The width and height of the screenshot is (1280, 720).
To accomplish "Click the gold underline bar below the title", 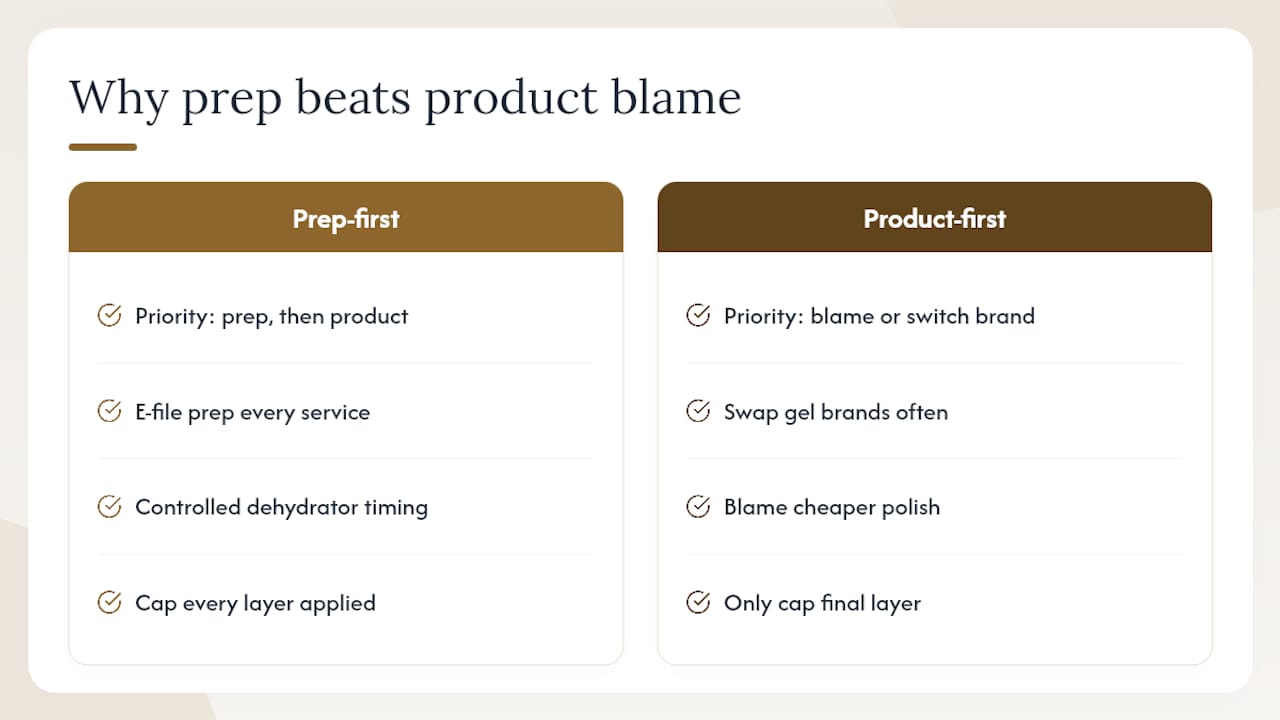I will [x=102, y=147].
